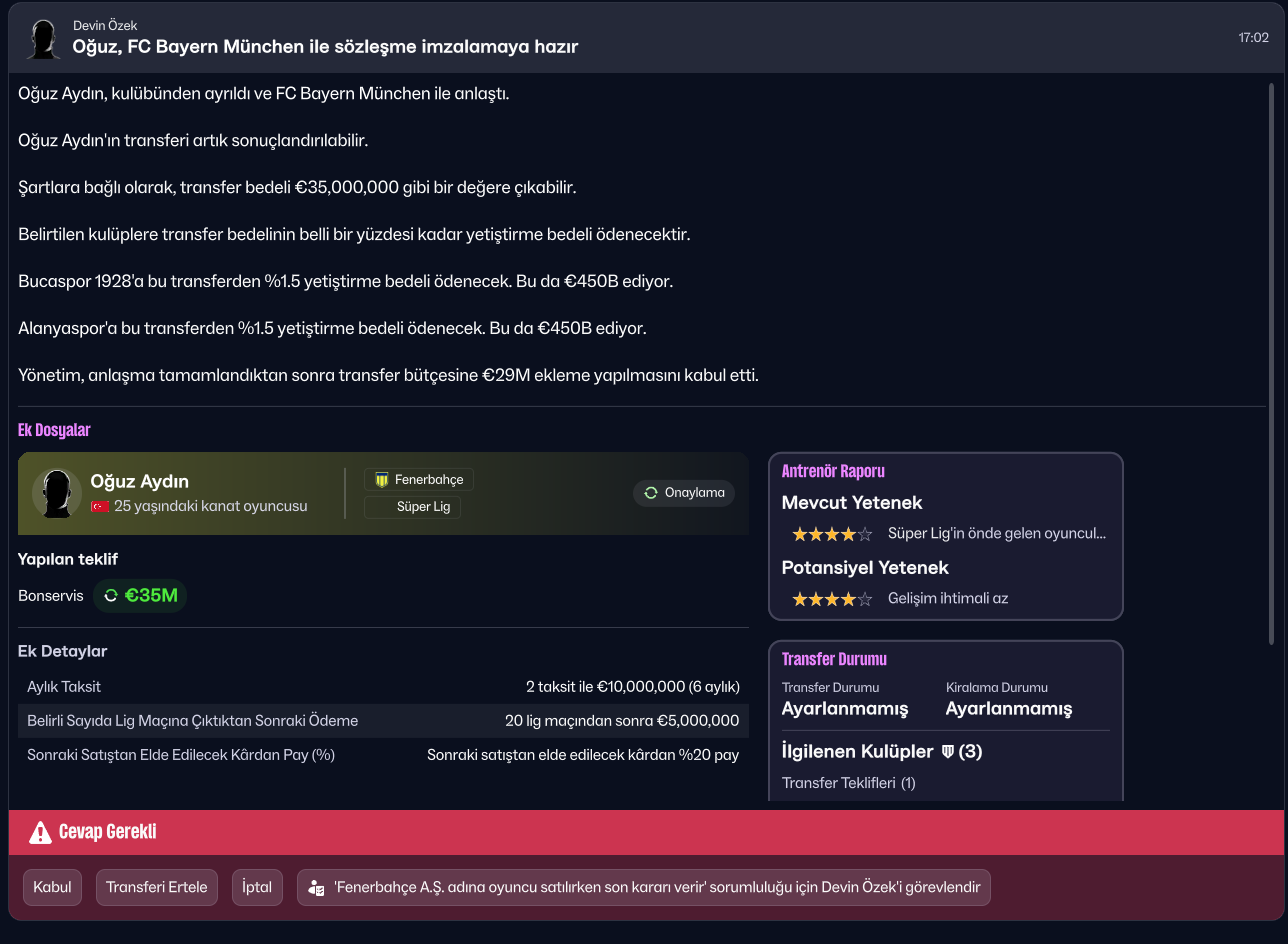Postpone with the Transferi Ertele button
Viewport: 1288px width, 944px height.
pos(157,887)
